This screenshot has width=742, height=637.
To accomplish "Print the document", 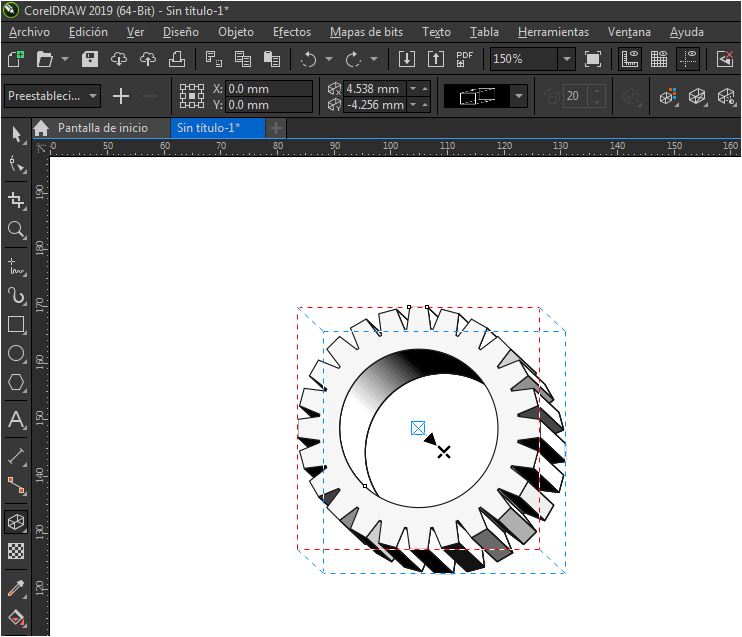I will (x=177, y=59).
